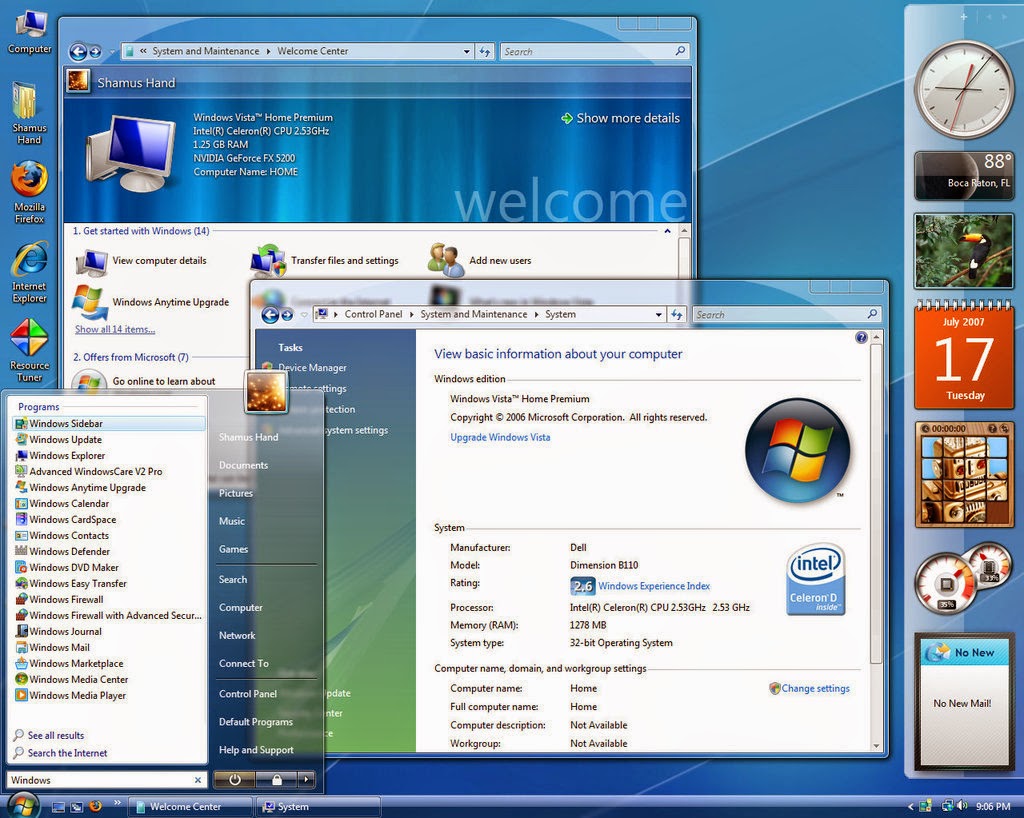Click the volume icon in the system tray

pos(960,805)
